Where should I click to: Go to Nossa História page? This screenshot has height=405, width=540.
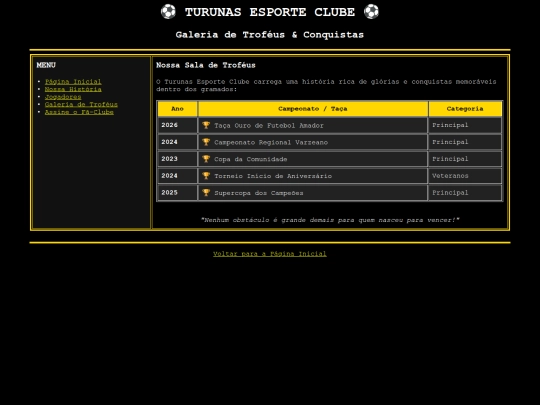73,89
